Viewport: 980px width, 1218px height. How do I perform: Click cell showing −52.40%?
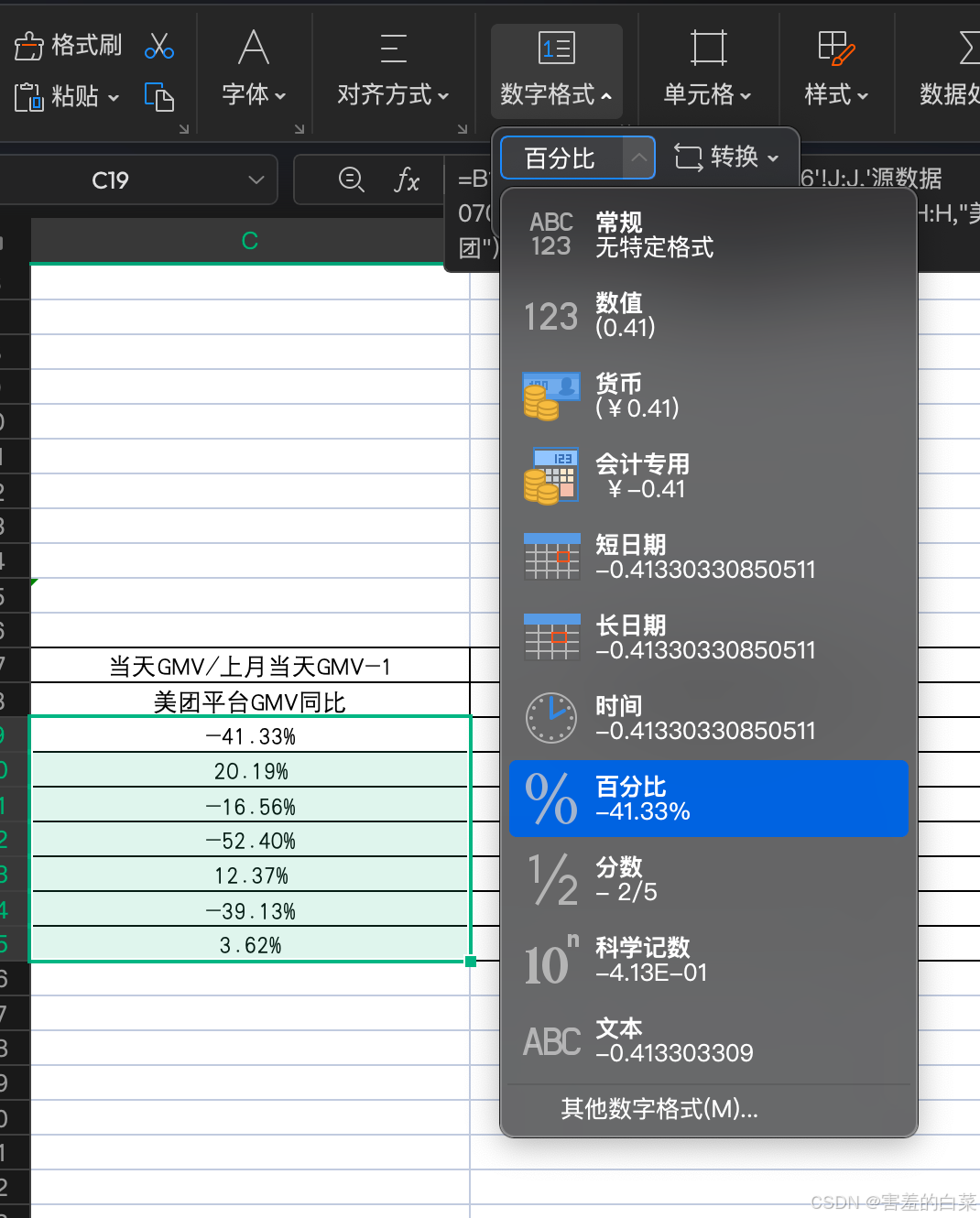click(250, 840)
